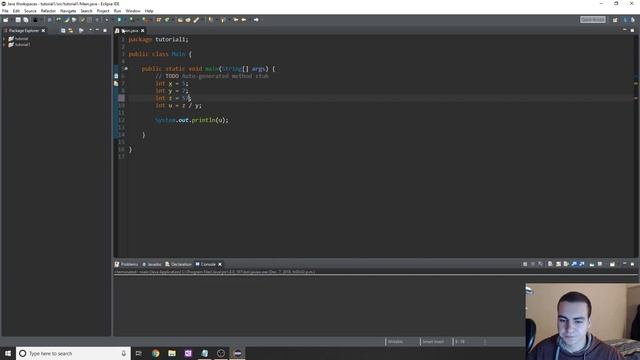
Task: Click the Back navigation arrow in toolbar
Action: [x=244, y=20]
